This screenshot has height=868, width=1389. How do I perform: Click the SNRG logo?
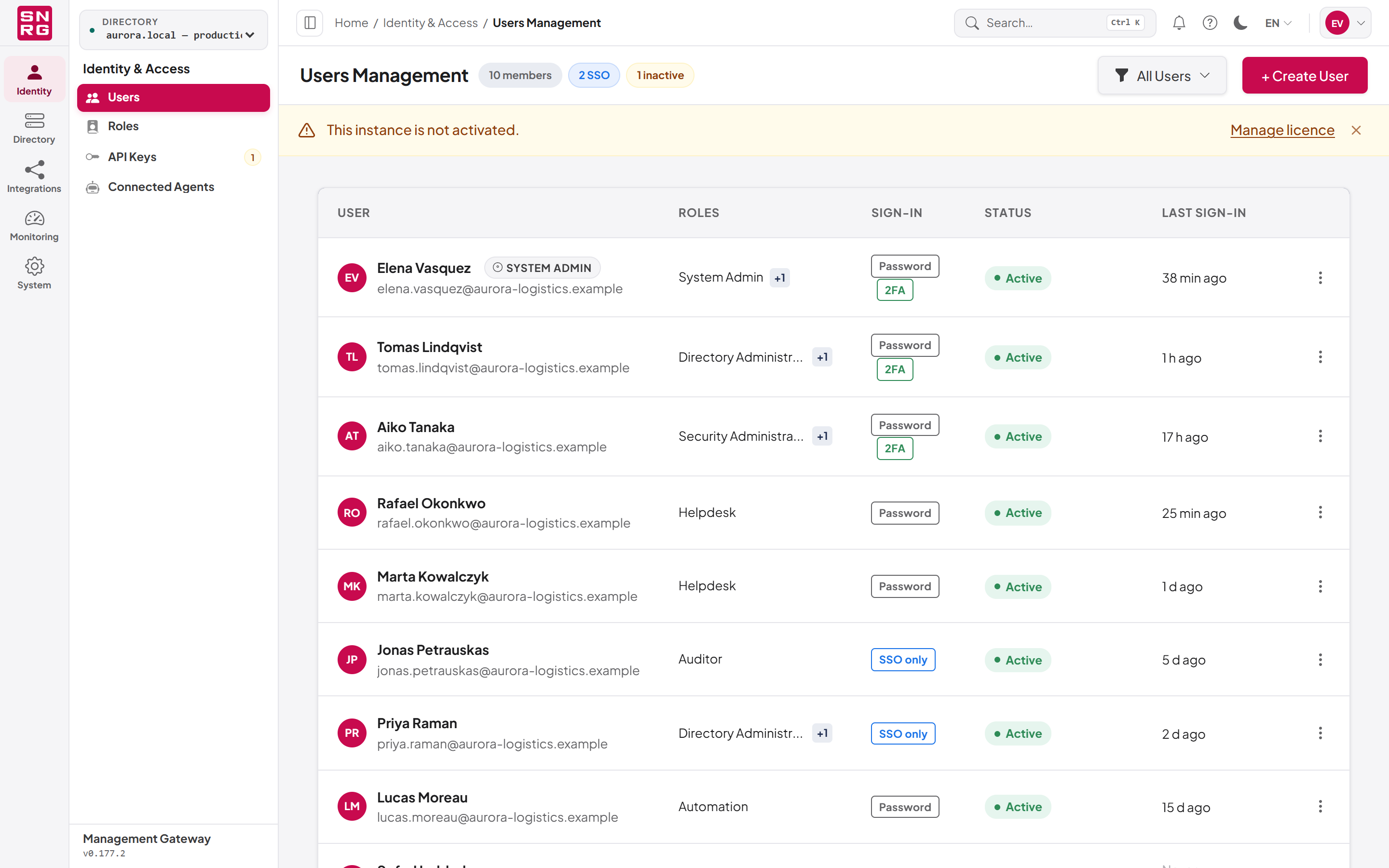[x=34, y=23]
